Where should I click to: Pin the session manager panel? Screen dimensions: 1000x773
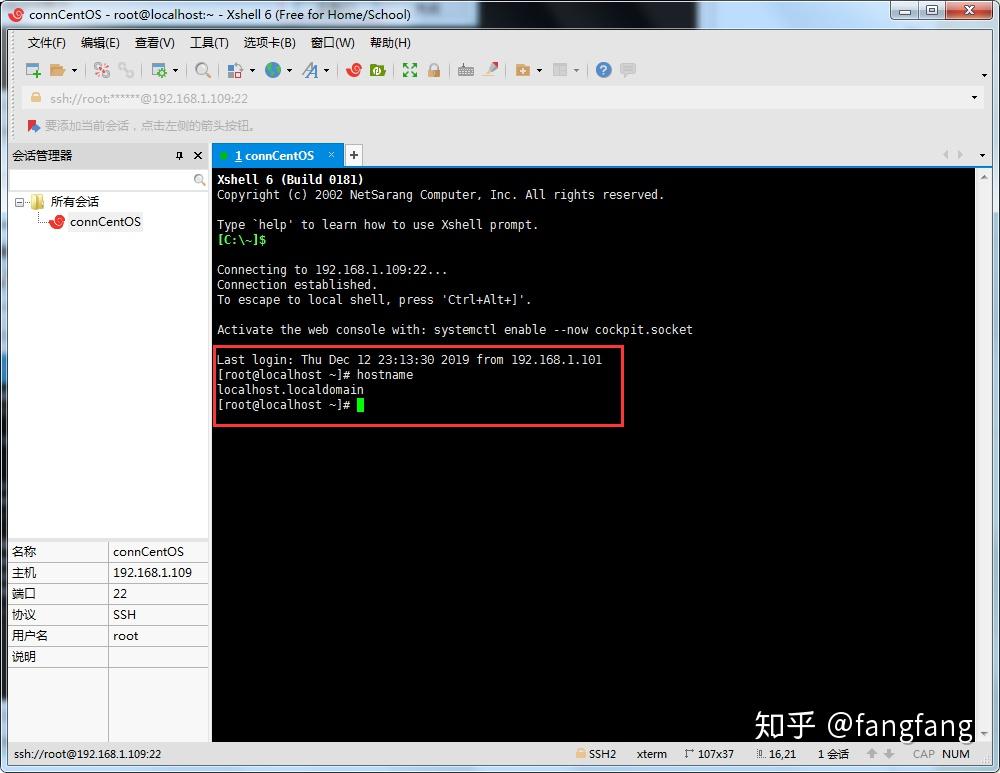pyautogui.click(x=180, y=155)
